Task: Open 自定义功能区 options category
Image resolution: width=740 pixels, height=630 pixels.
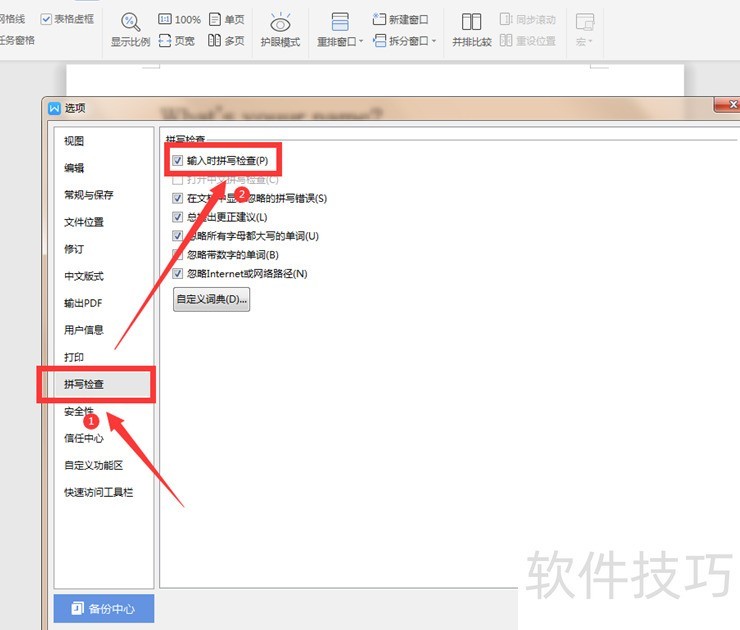Action: point(94,466)
